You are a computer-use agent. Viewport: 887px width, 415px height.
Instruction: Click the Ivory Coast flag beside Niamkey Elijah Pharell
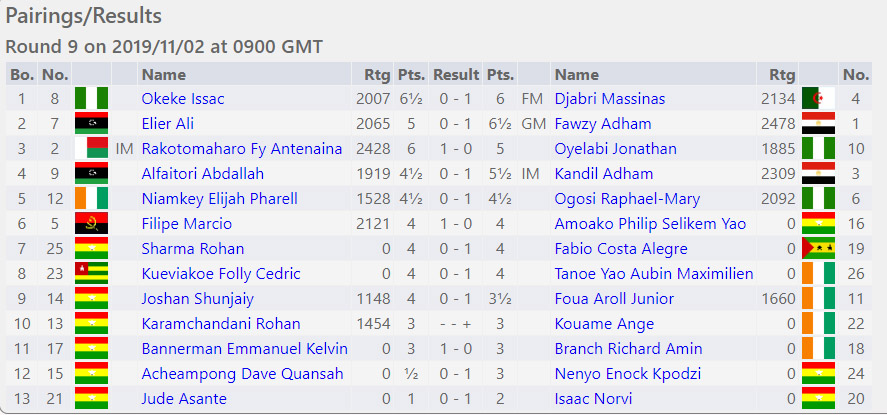click(91, 199)
